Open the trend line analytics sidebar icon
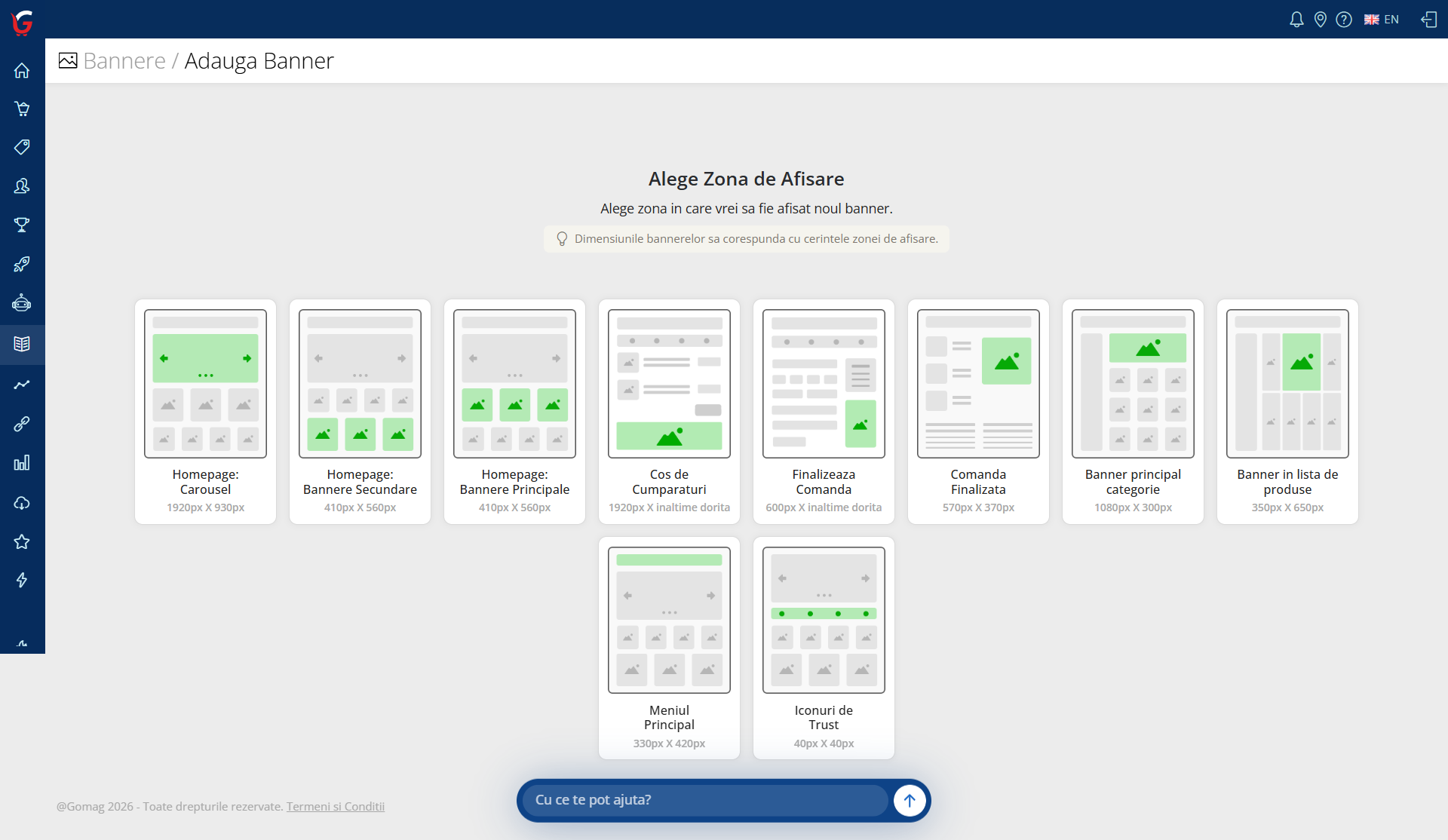This screenshot has width=1448, height=840. click(22, 385)
